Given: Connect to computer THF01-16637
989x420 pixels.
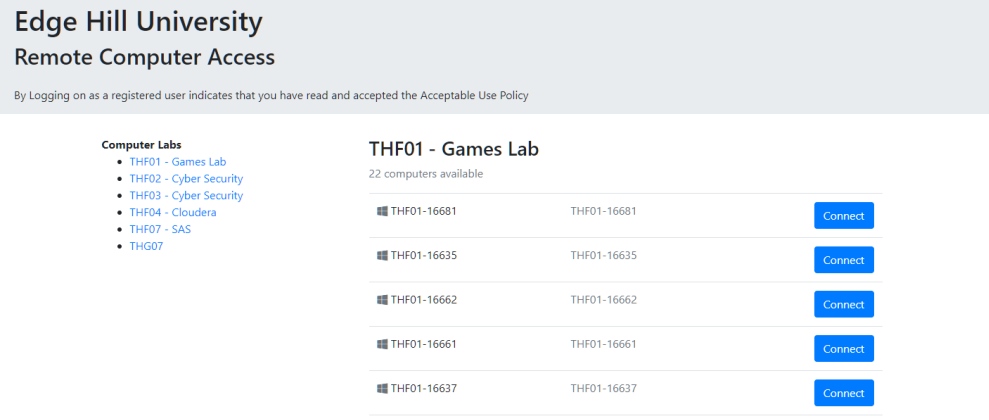Looking at the screenshot, I should (843, 392).
